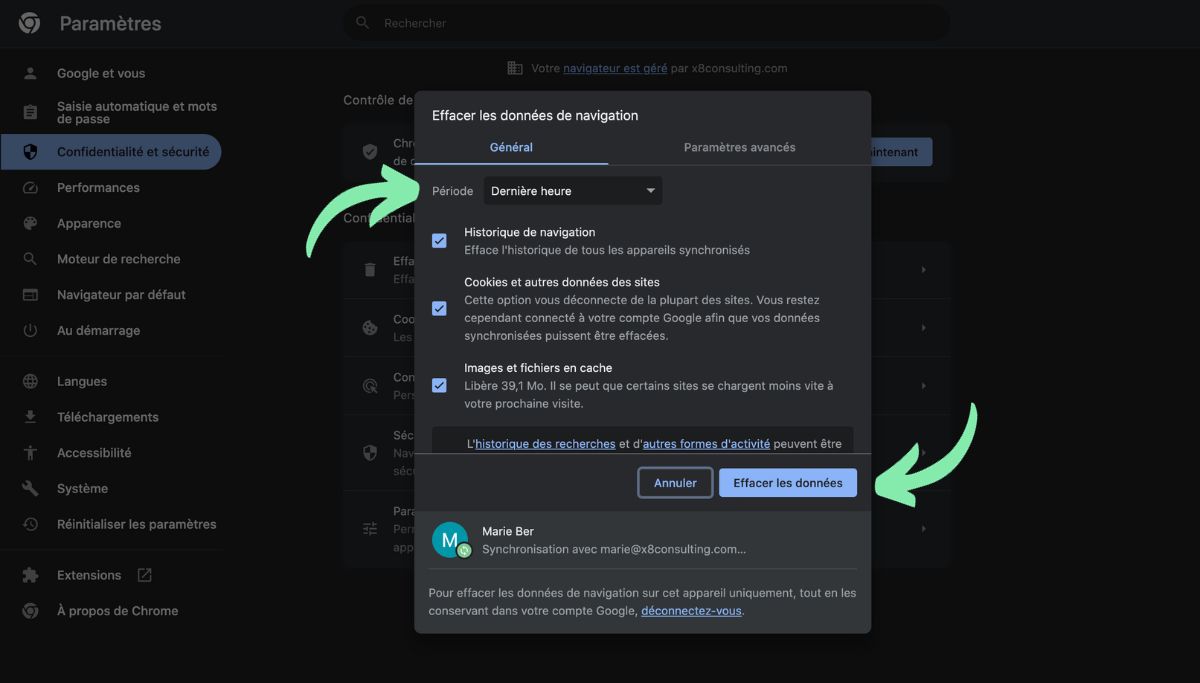Click the trash icon in the background settings list
The width and height of the screenshot is (1200, 683).
tap(370, 270)
